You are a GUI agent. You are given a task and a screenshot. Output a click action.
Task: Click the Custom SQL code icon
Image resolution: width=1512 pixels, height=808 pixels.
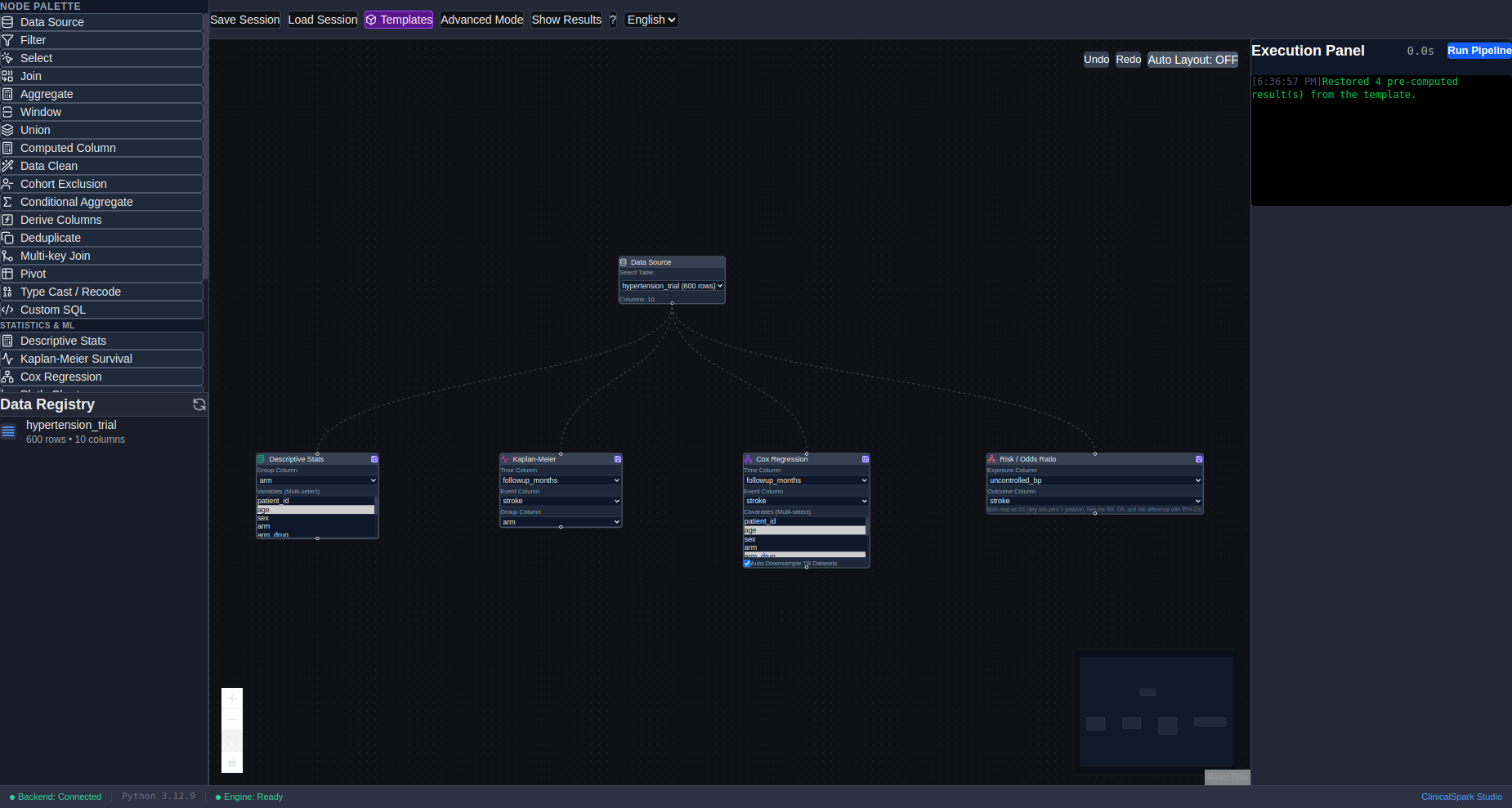(x=7, y=310)
